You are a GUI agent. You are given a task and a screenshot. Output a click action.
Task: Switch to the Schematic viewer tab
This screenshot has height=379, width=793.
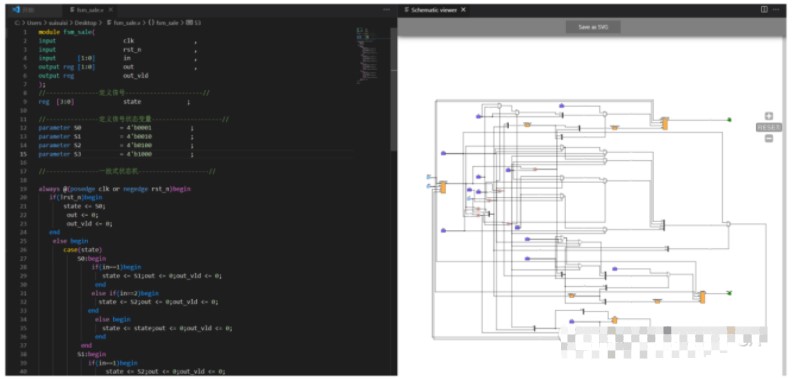[x=434, y=10]
